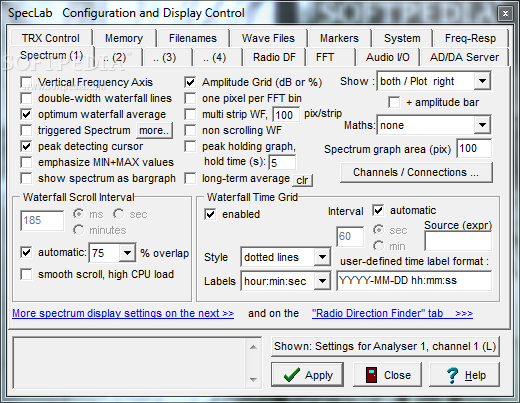520x403 pixels.
Task: Enable triggered Spectrum checkbox
Action: (x=26, y=130)
